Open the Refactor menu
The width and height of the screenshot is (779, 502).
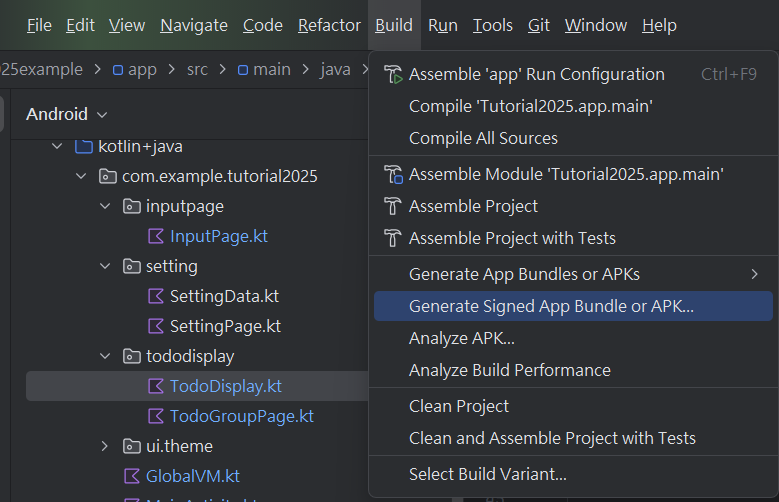[x=329, y=25]
